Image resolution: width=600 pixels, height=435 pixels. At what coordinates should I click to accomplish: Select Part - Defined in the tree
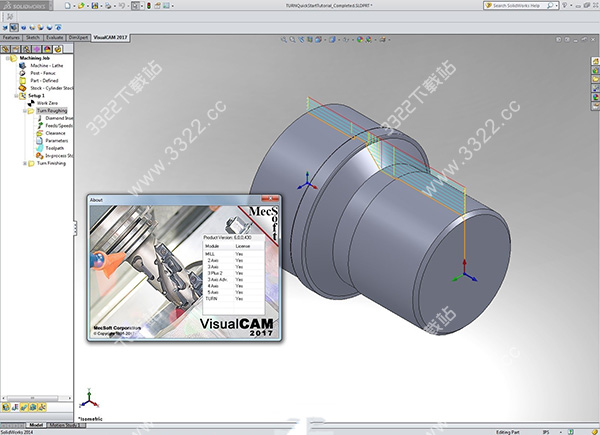(x=44, y=81)
